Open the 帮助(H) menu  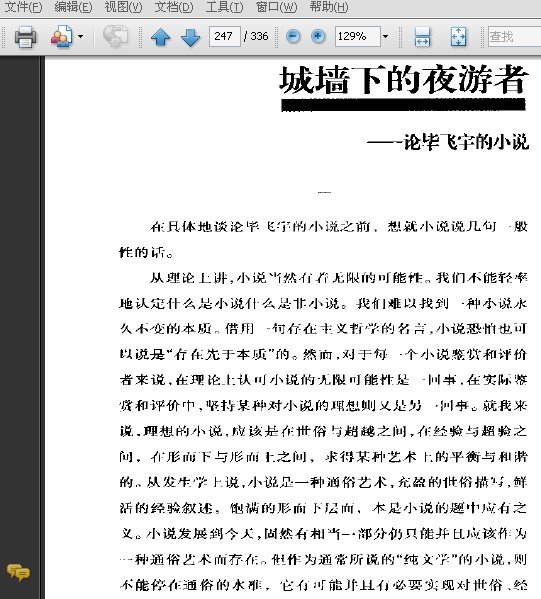pos(329,7)
